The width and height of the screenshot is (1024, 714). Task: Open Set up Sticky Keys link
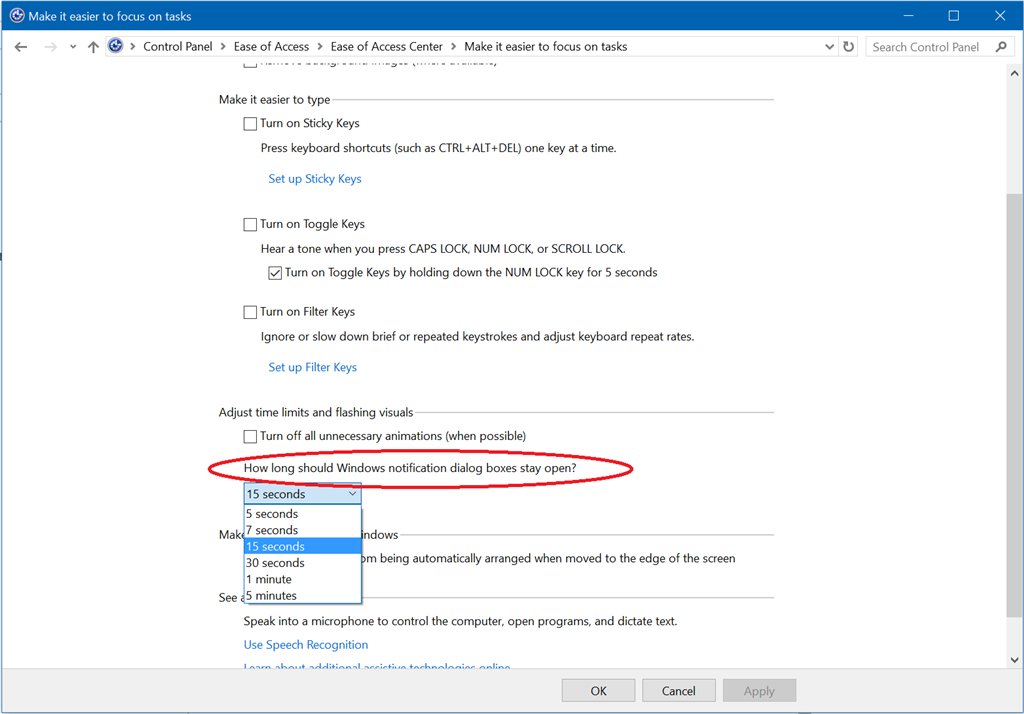[x=315, y=179]
